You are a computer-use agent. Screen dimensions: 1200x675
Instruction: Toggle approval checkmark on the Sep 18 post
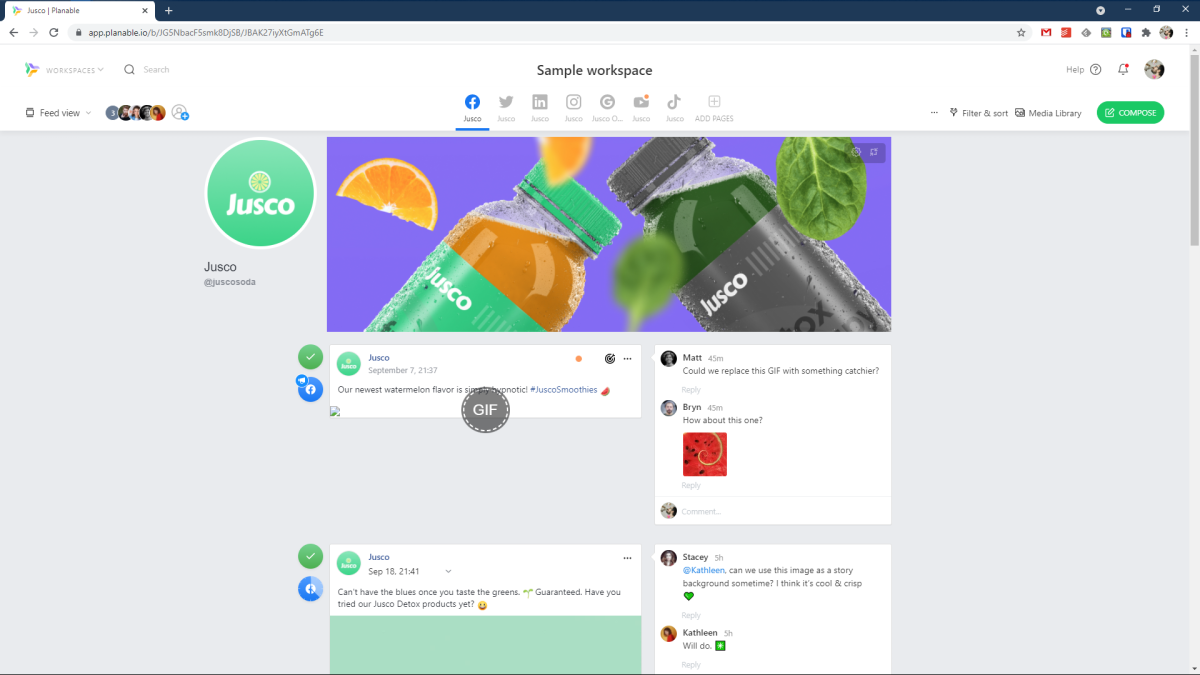(x=310, y=555)
